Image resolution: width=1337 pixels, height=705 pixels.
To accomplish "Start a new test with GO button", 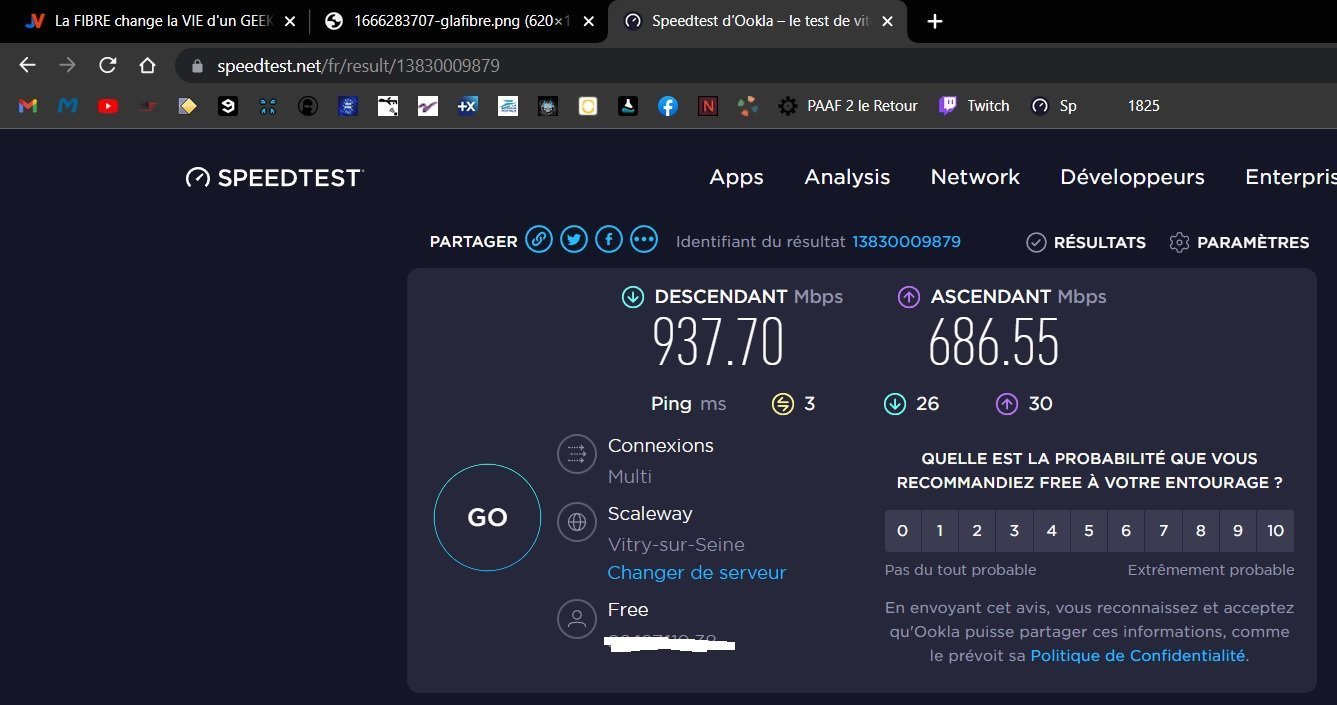I will 487,518.
